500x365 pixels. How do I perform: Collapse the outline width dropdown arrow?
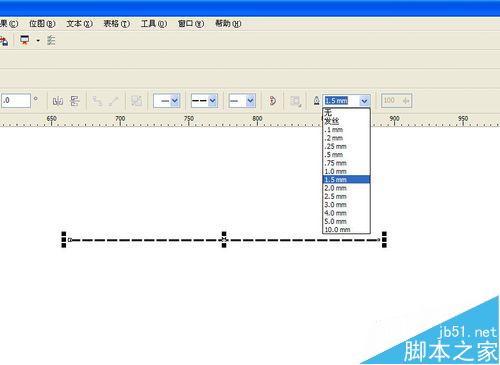click(365, 100)
